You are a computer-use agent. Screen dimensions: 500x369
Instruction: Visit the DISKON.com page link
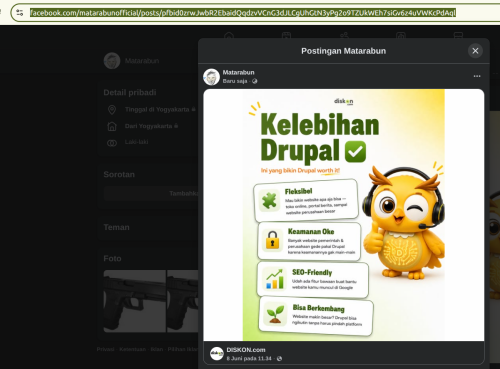click(x=246, y=350)
